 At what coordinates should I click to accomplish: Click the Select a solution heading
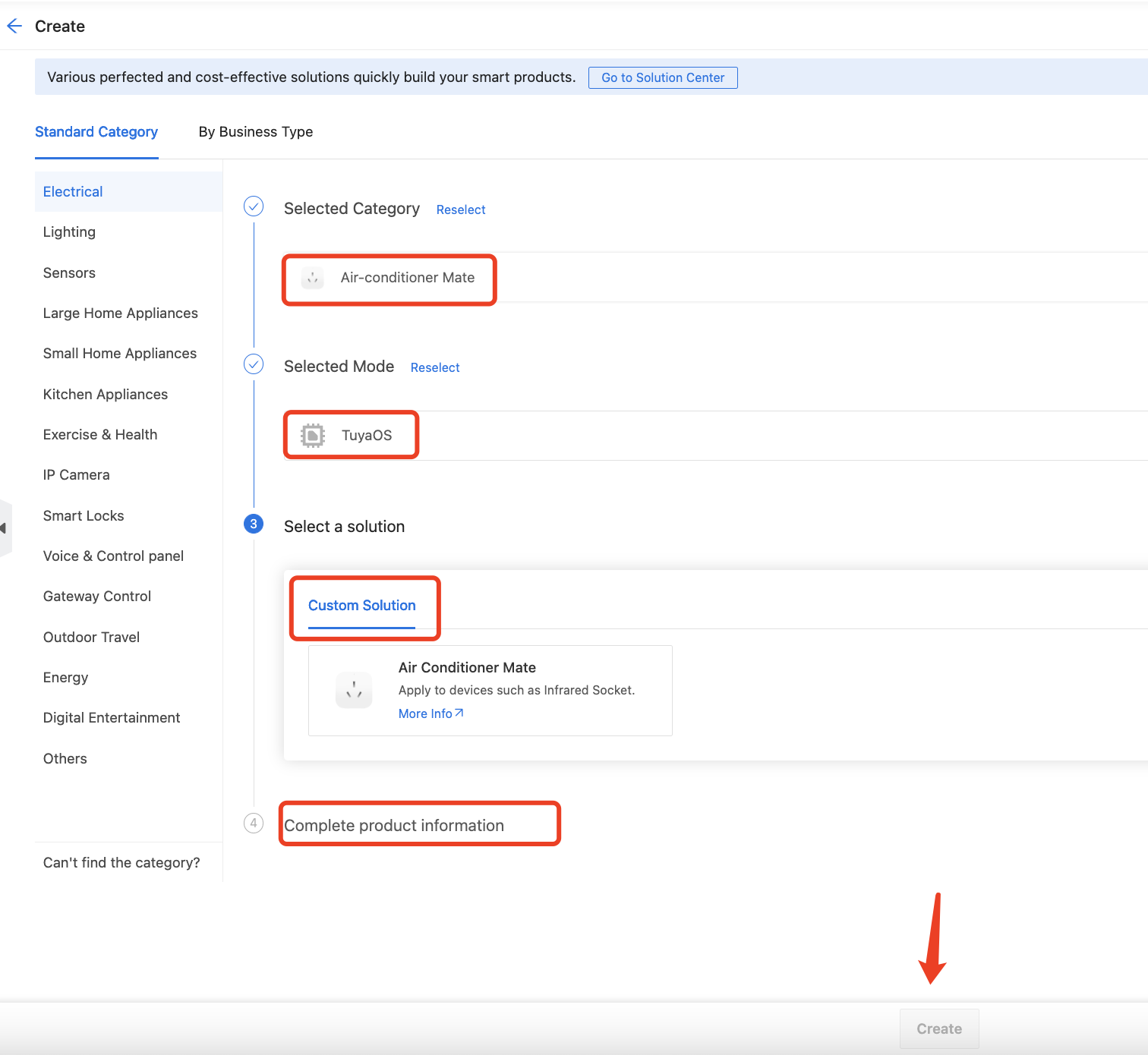344,527
